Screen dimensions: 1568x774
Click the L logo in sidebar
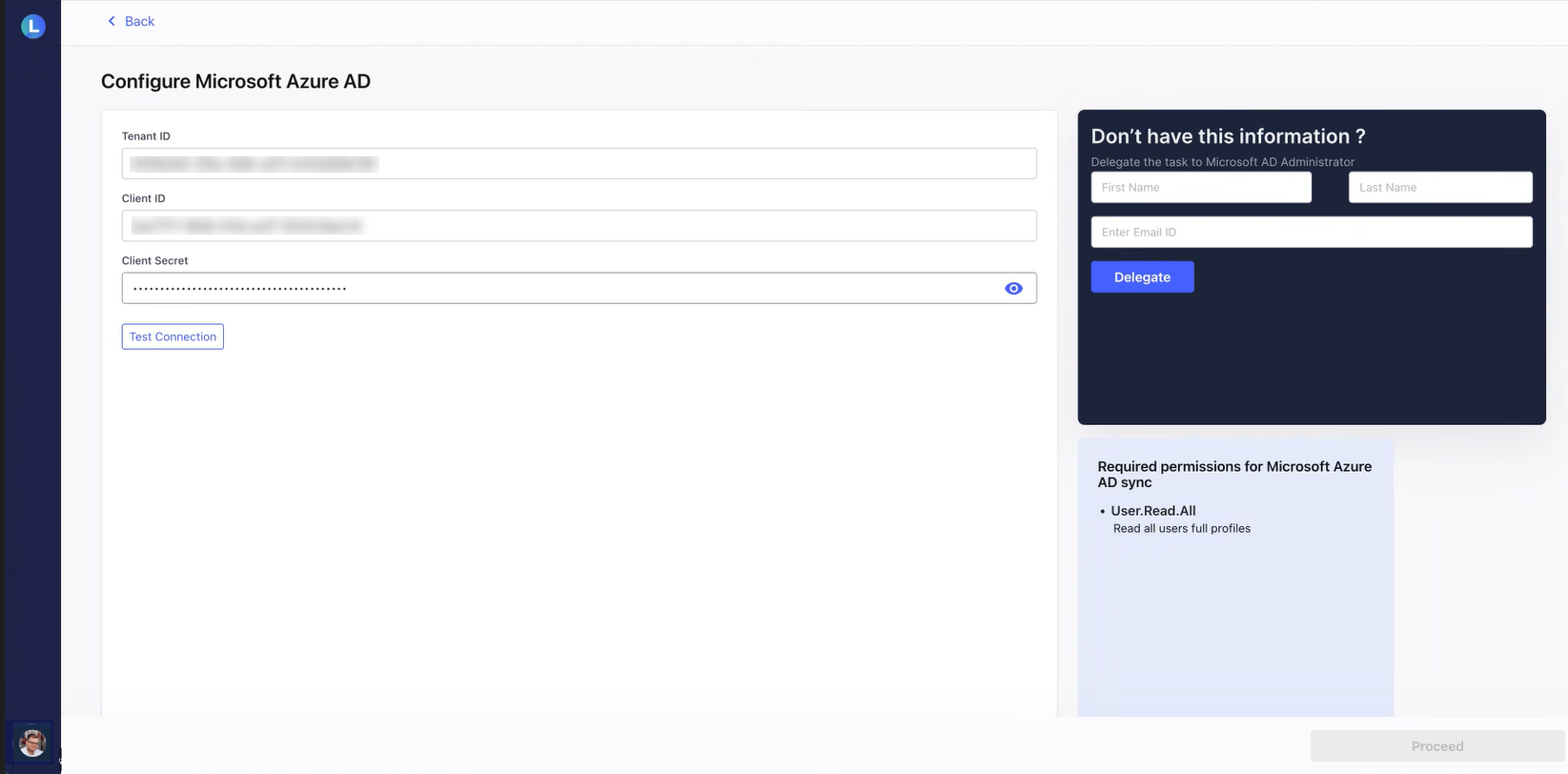click(33, 27)
